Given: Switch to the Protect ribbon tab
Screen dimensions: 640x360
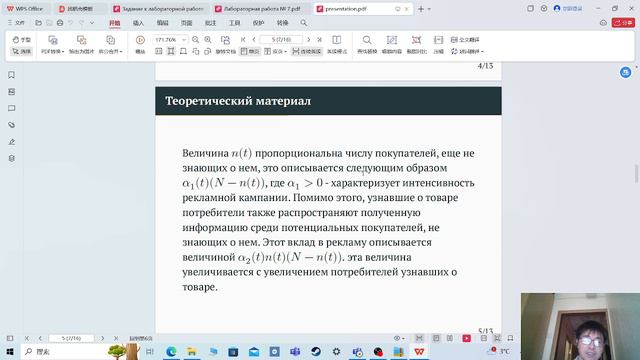Looking at the screenshot, I should click(x=258, y=23).
